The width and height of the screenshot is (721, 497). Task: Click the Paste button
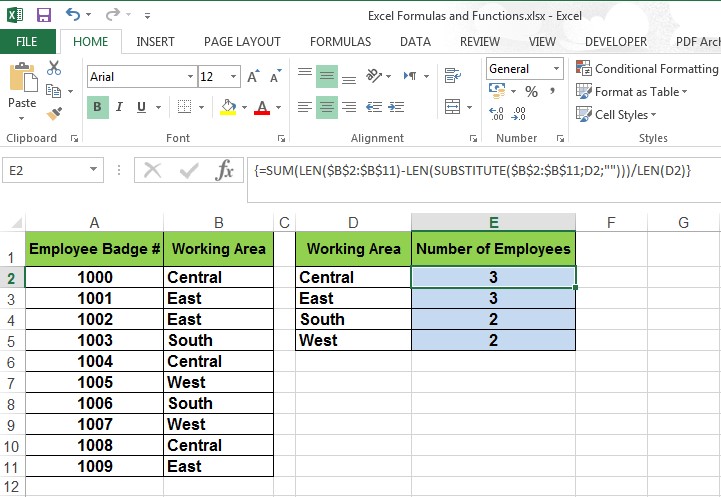point(22,88)
